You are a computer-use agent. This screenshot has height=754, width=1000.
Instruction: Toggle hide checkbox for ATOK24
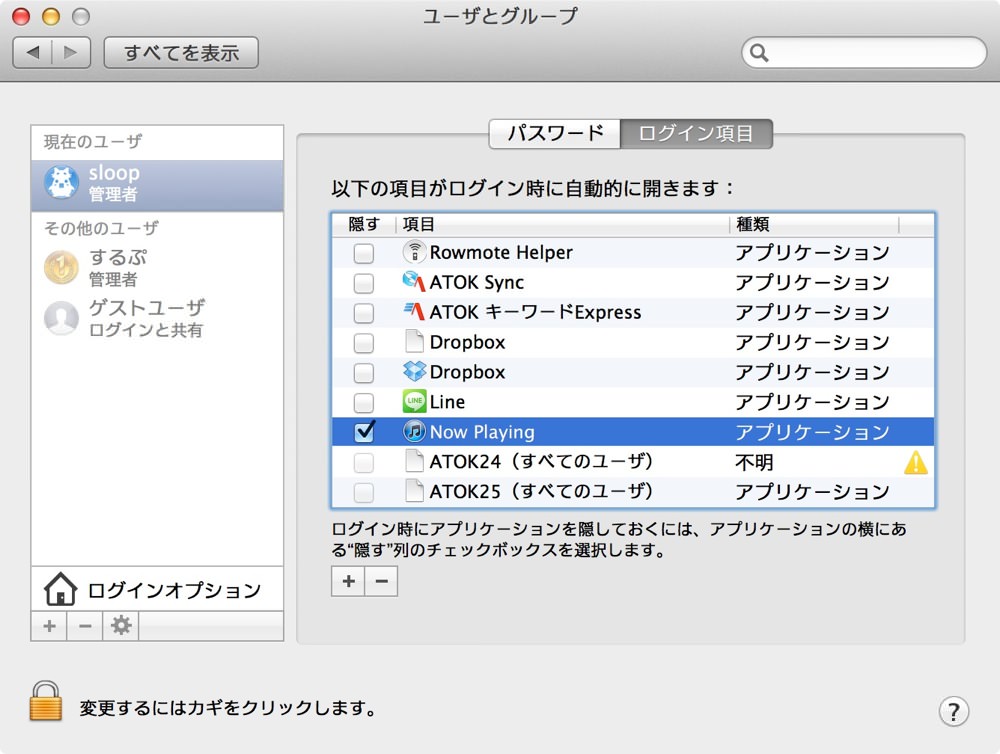(x=364, y=462)
